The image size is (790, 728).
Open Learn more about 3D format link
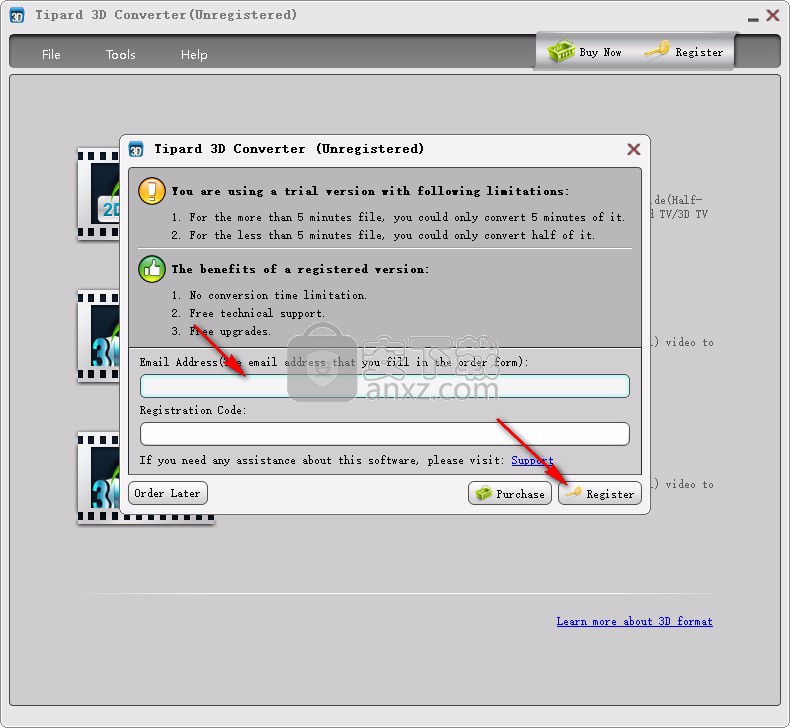pyautogui.click(x=634, y=622)
